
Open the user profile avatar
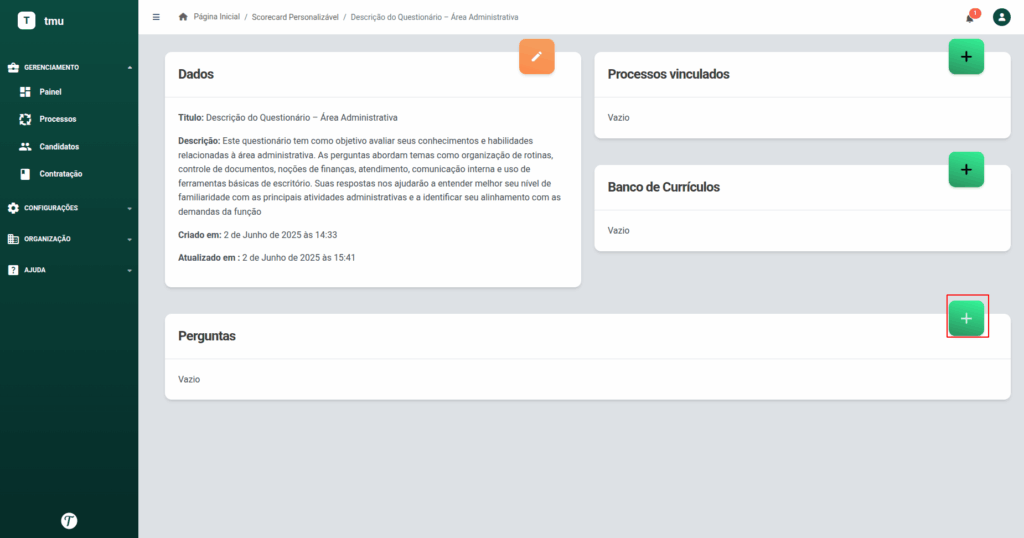click(1001, 17)
